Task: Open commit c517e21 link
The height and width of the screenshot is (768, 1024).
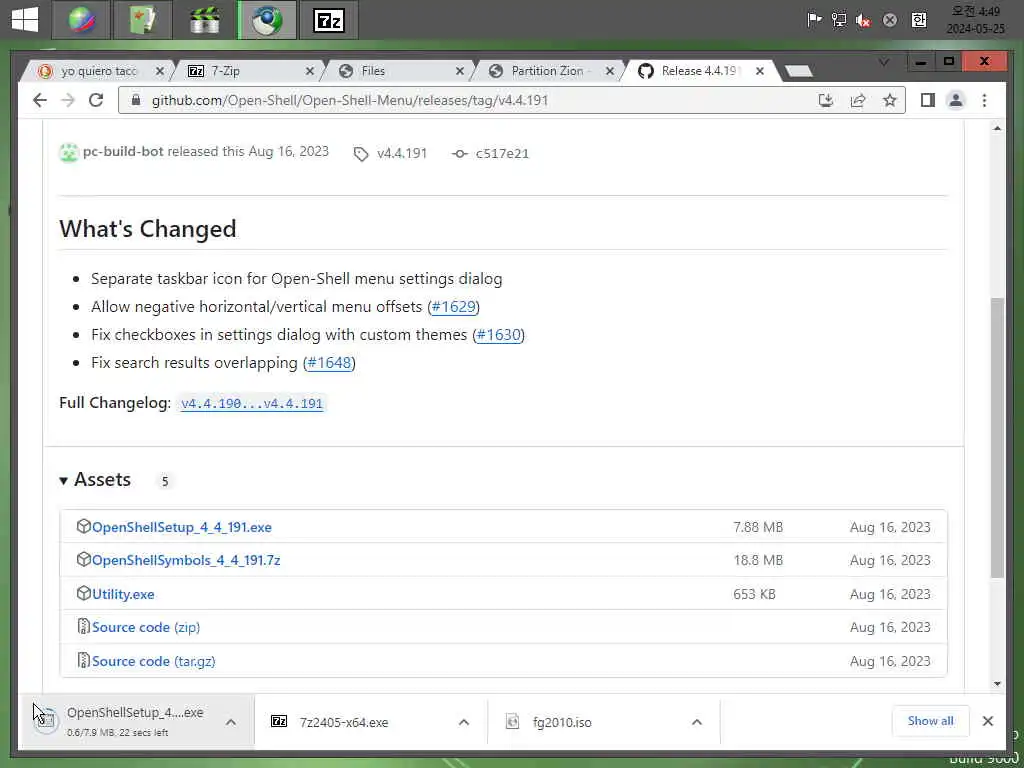Action: [502, 153]
